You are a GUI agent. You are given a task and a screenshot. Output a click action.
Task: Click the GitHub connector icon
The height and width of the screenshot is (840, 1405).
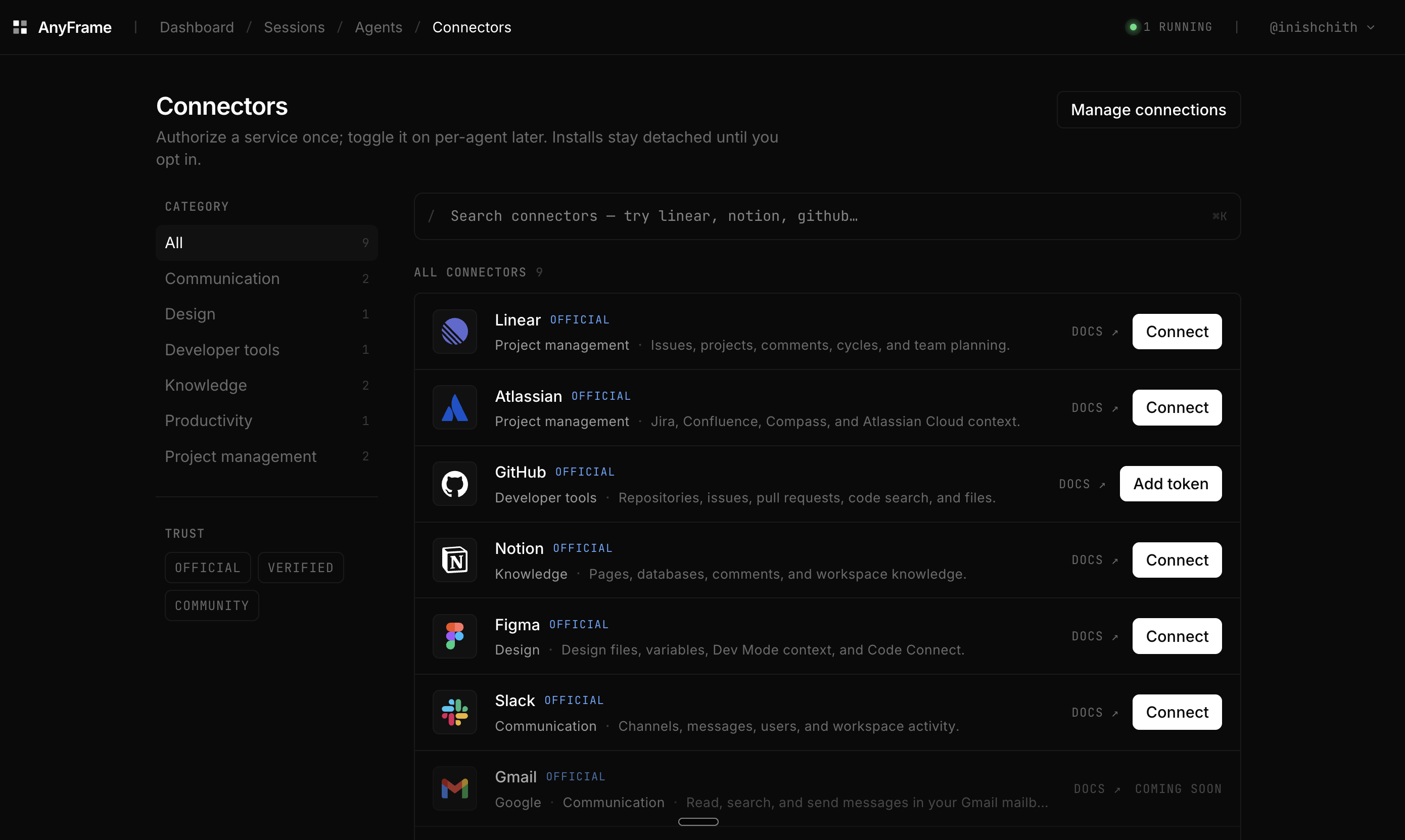point(454,484)
